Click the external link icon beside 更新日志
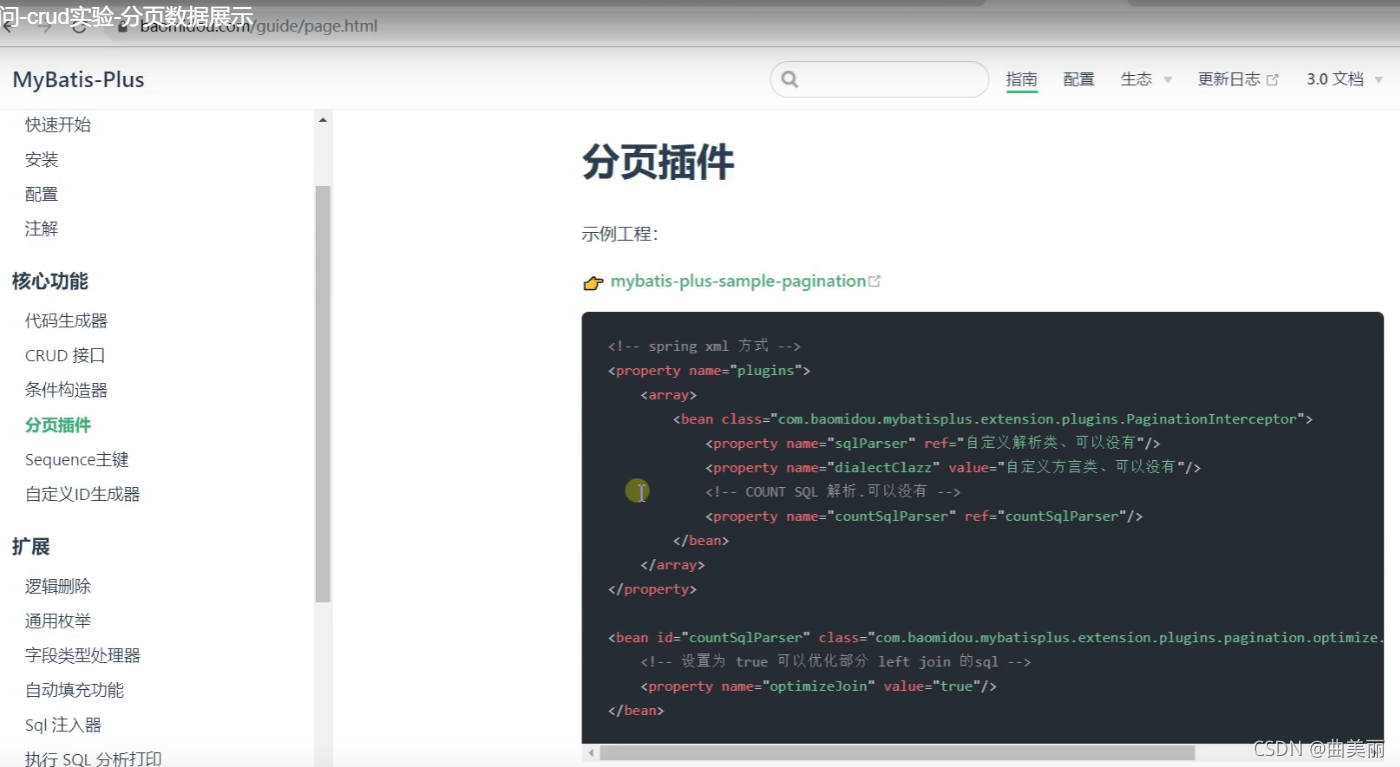This screenshot has height=767, width=1400. [x=1273, y=80]
